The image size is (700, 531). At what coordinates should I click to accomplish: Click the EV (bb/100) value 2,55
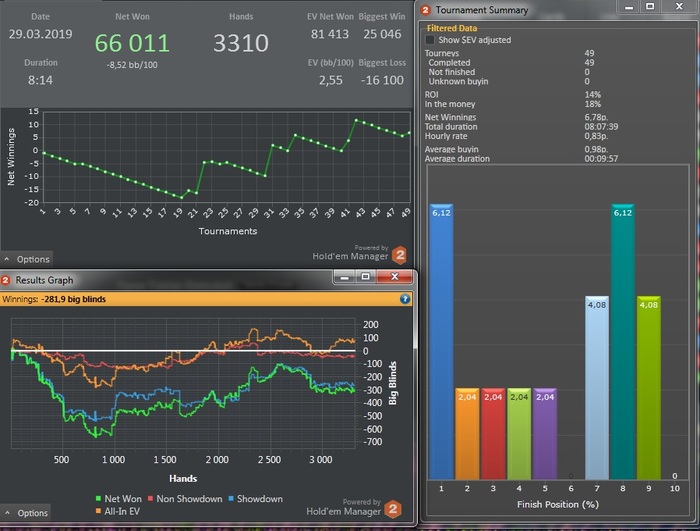pyautogui.click(x=330, y=80)
